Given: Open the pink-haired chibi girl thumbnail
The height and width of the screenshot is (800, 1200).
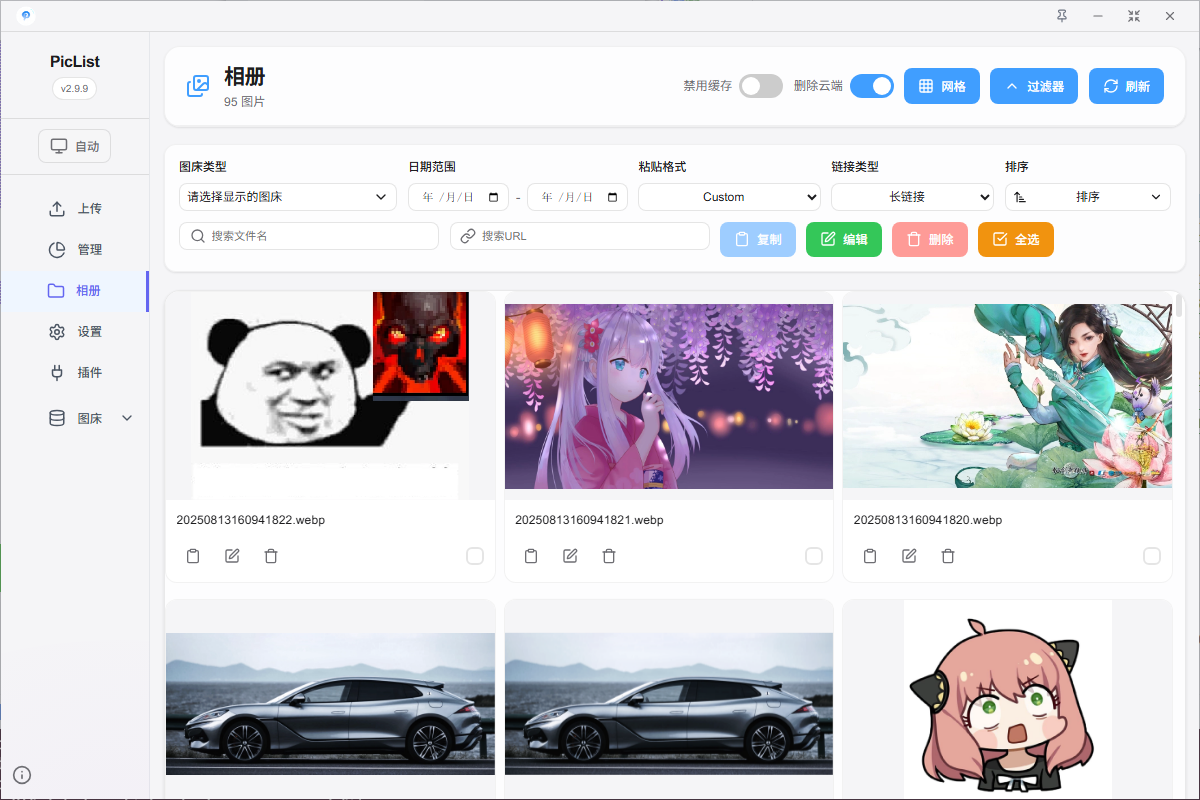Looking at the screenshot, I should (1007, 699).
